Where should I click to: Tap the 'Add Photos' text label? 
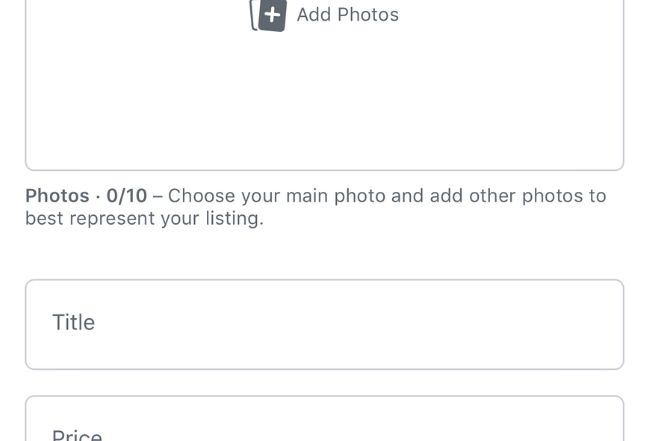point(347,15)
